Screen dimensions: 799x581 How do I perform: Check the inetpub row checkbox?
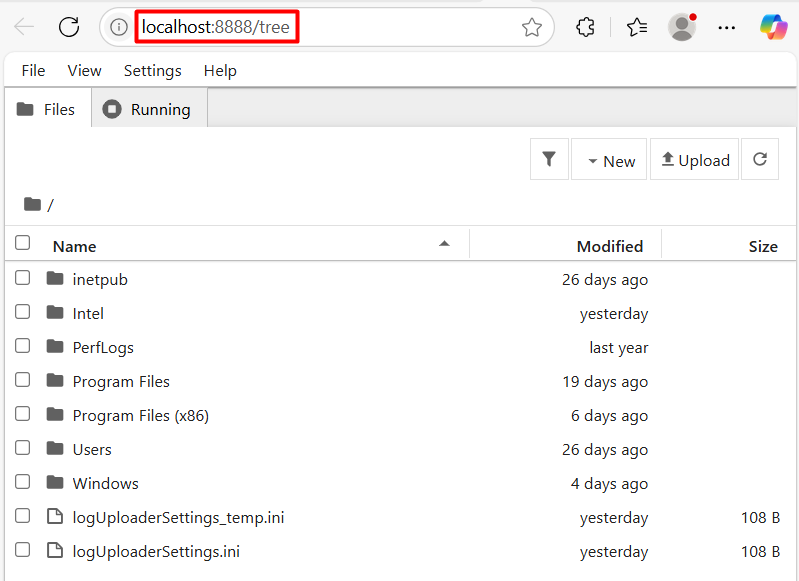coord(22,278)
